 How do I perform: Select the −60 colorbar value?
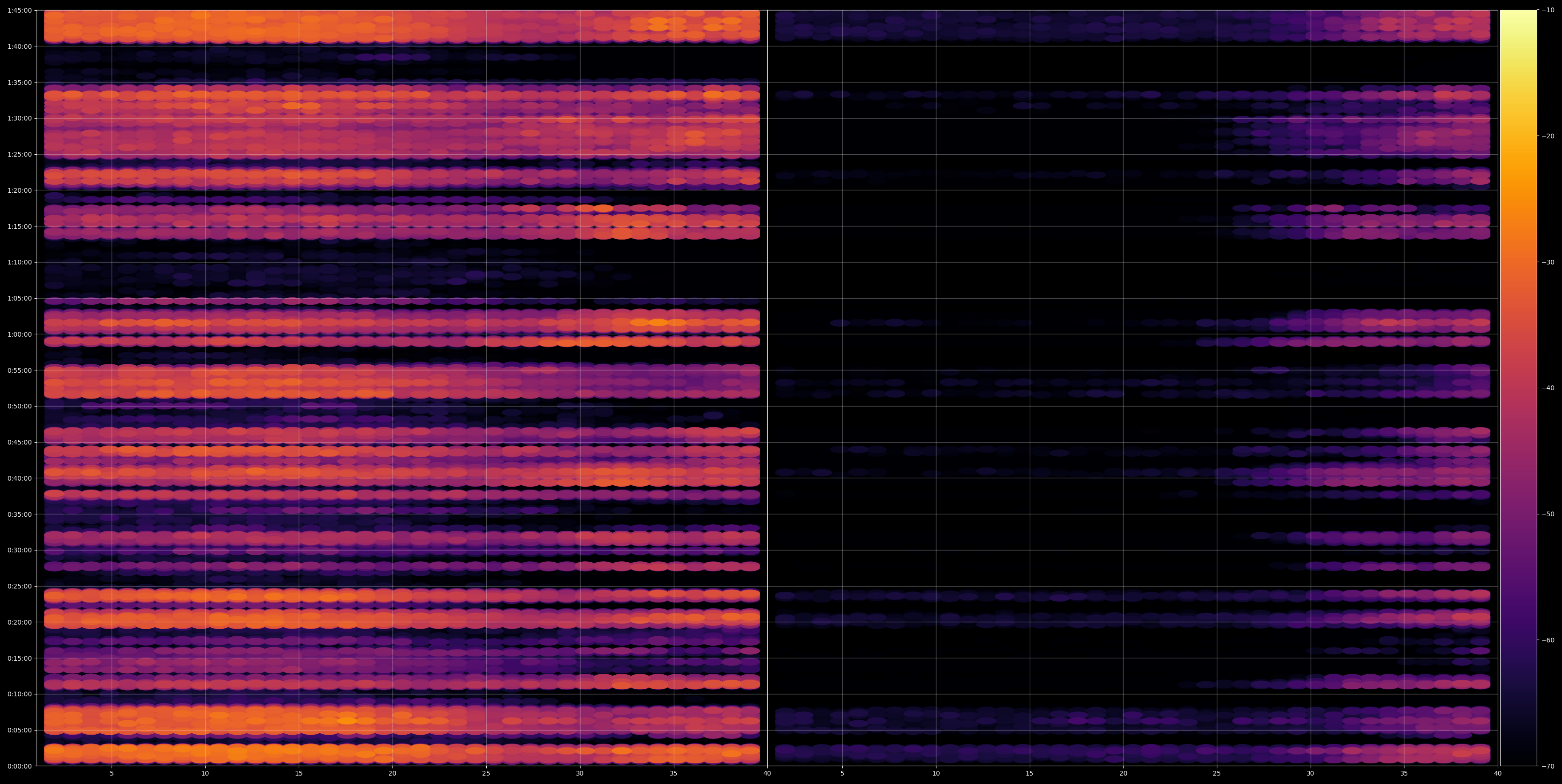(1547, 641)
